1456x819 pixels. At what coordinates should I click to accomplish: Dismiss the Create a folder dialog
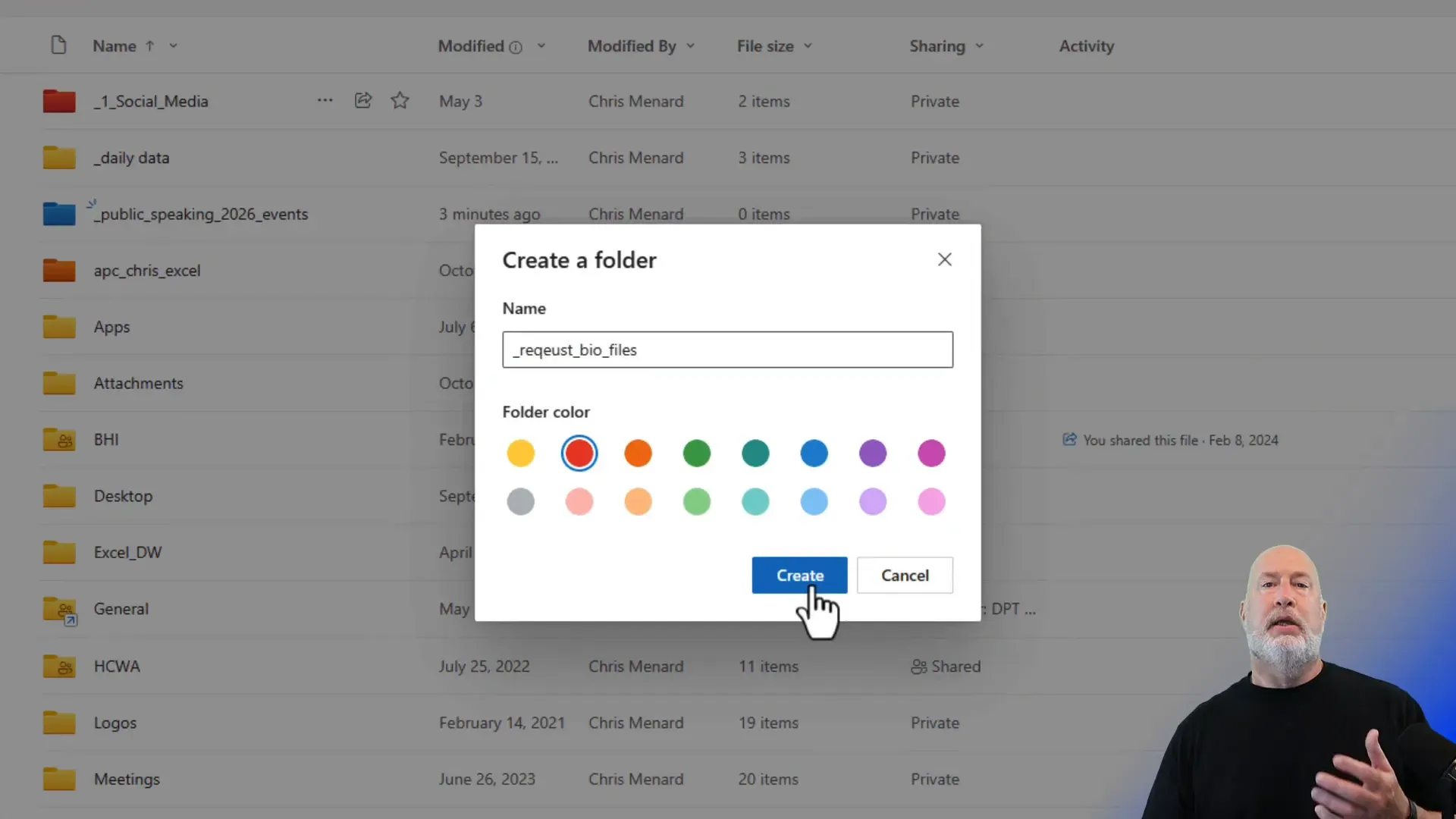pos(944,259)
